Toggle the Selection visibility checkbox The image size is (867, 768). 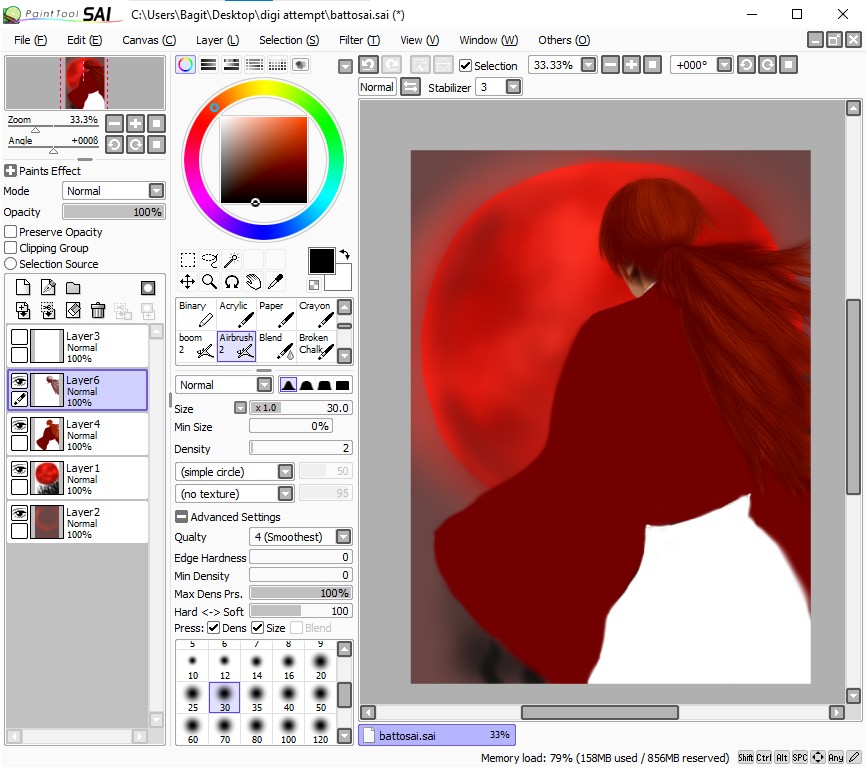(466, 66)
